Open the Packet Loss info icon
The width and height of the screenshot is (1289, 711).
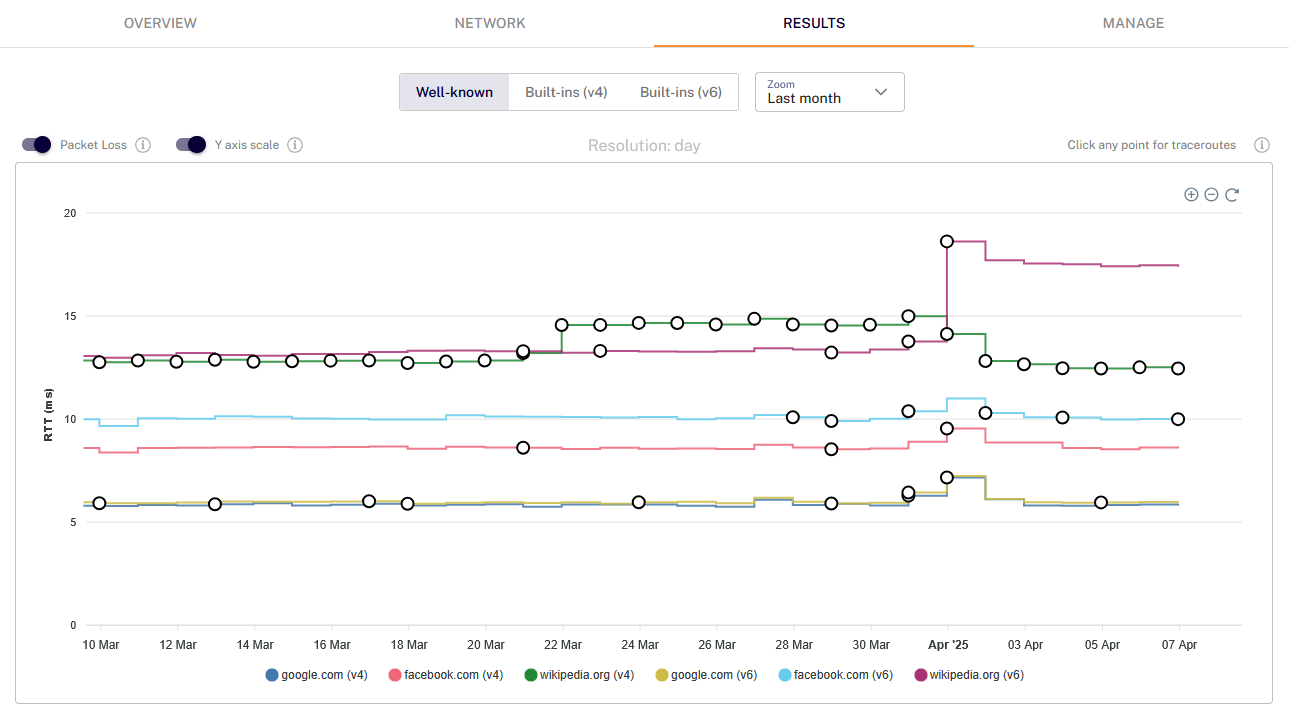(x=143, y=145)
